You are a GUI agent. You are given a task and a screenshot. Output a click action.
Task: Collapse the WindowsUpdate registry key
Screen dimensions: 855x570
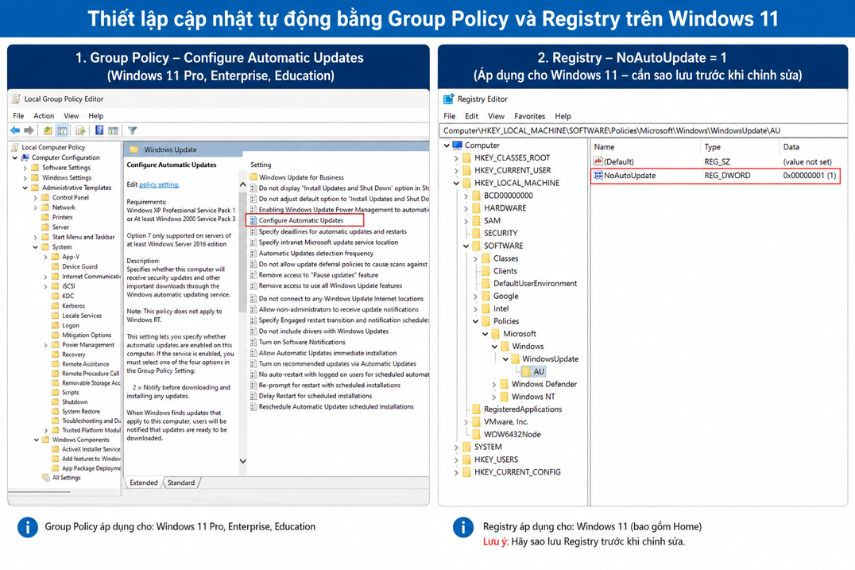(505, 359)
